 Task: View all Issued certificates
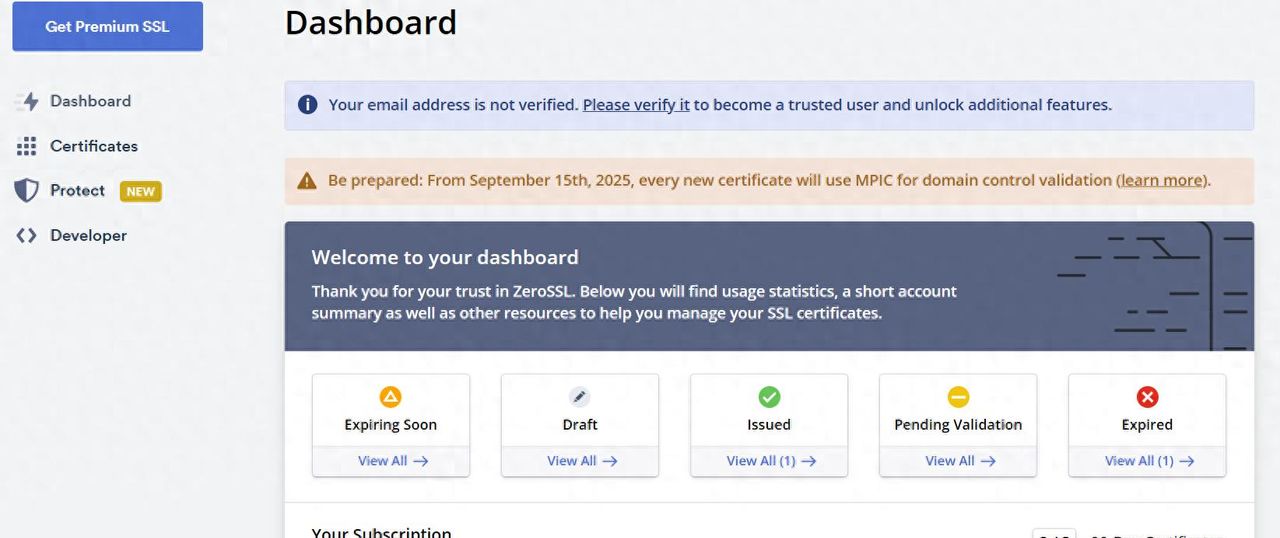click(x=770, y=461)
